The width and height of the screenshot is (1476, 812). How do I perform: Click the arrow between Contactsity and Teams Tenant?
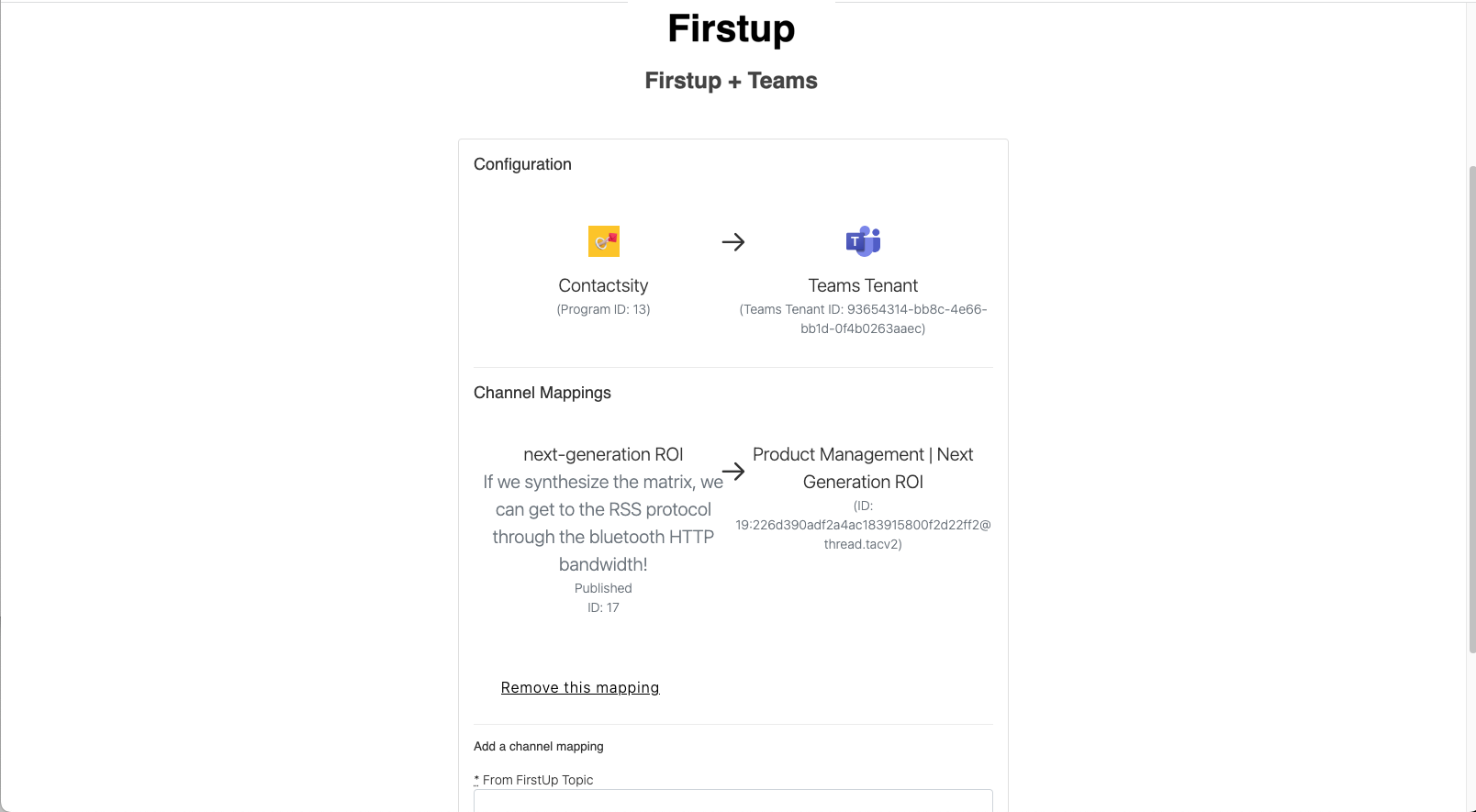pyautogui.click(x=733, y=242)
